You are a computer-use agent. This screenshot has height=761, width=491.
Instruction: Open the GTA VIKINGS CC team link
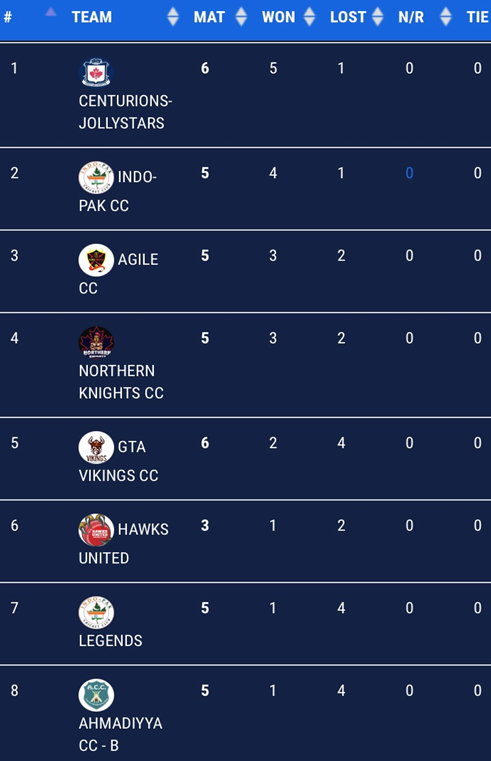click(118, 461)
